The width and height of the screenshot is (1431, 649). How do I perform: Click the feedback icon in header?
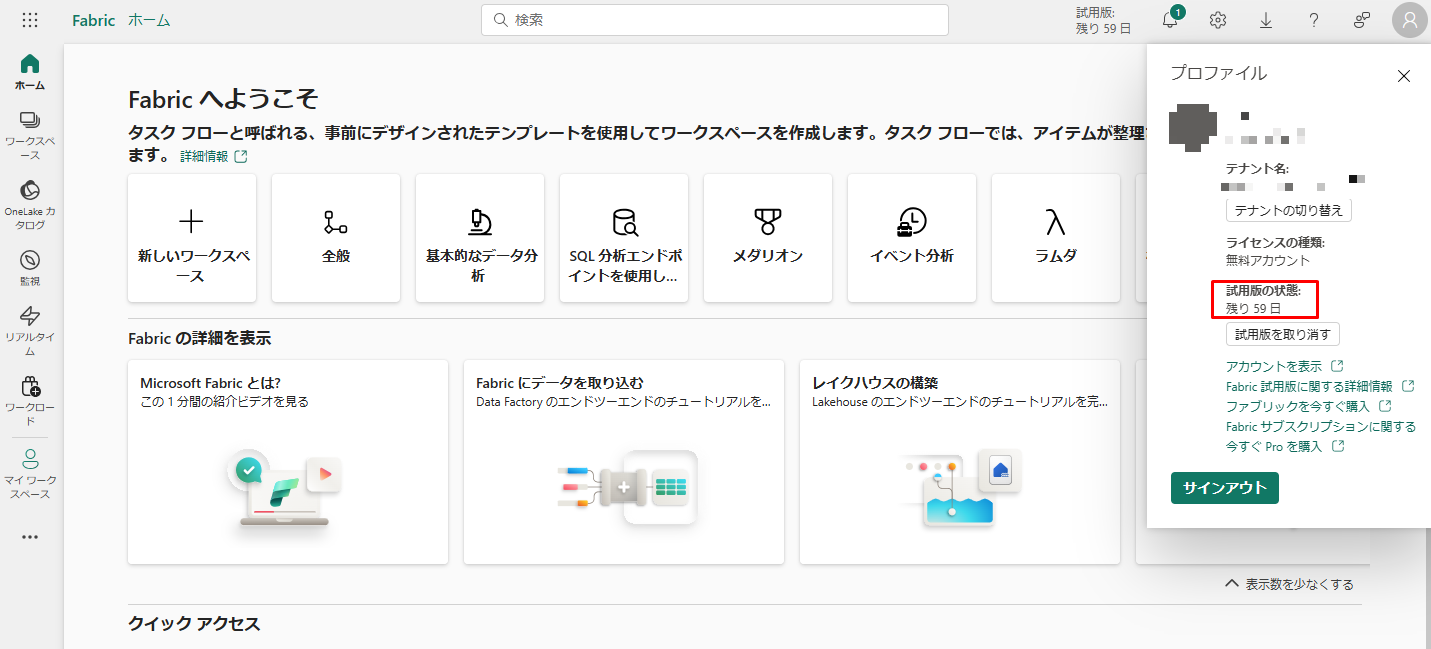pyautogui.click(x=1361, y=20)
